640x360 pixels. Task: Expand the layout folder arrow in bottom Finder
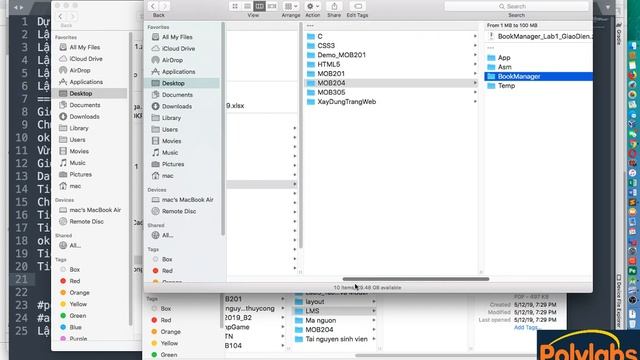click(373, 302)
